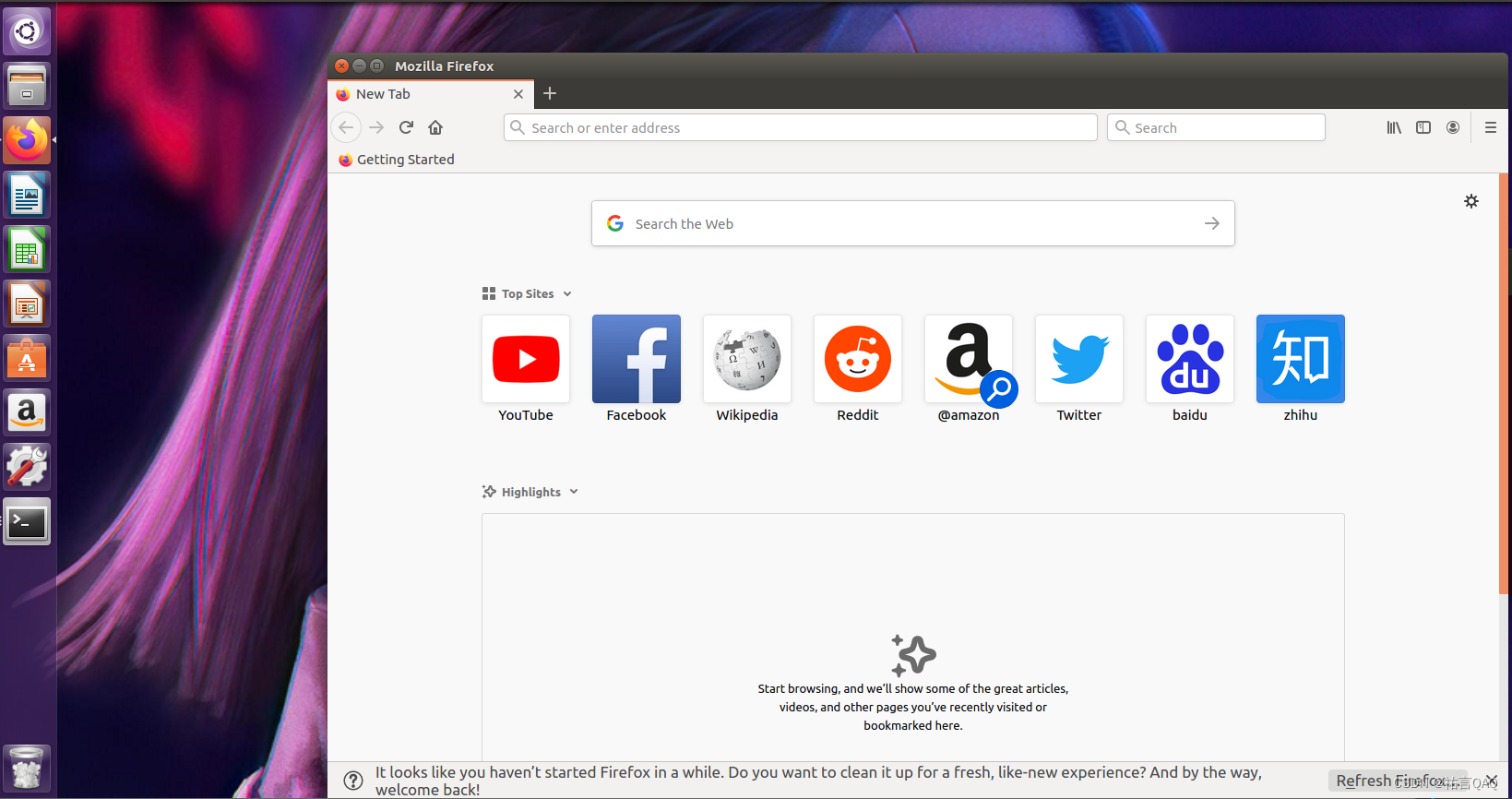Expand Top Sites section menu
Viewport: 1512px width, 799px height.
567,294
